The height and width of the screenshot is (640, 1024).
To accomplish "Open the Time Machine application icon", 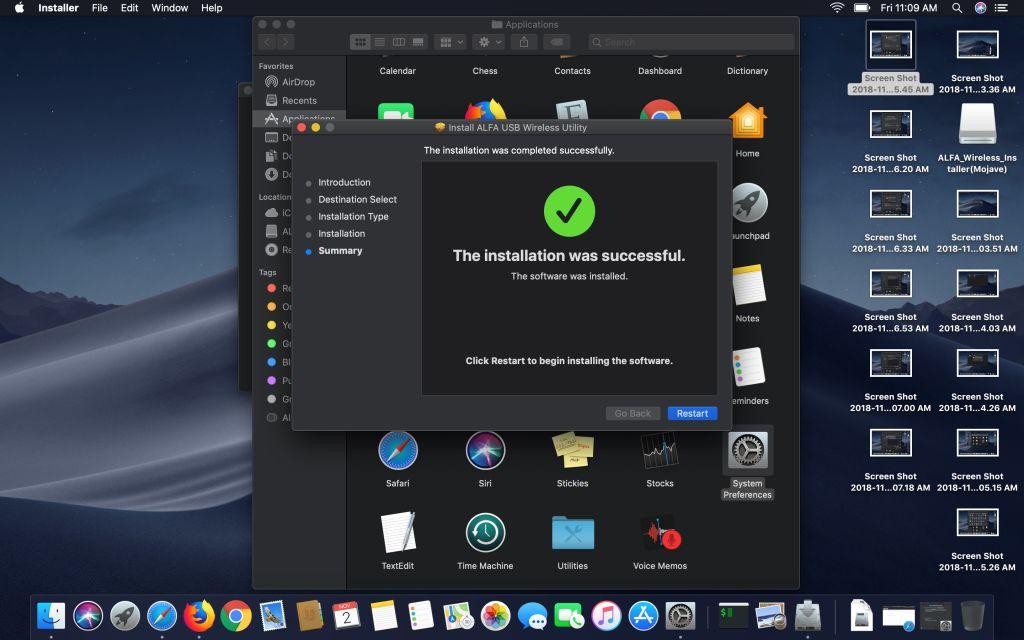I will tap(485, 533).
